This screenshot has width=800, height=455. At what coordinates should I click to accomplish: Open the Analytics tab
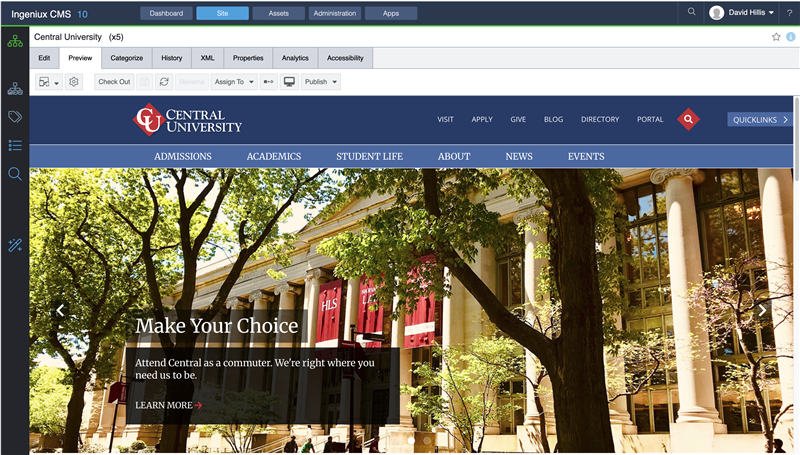pyautogui.click(x=295, y=58)
